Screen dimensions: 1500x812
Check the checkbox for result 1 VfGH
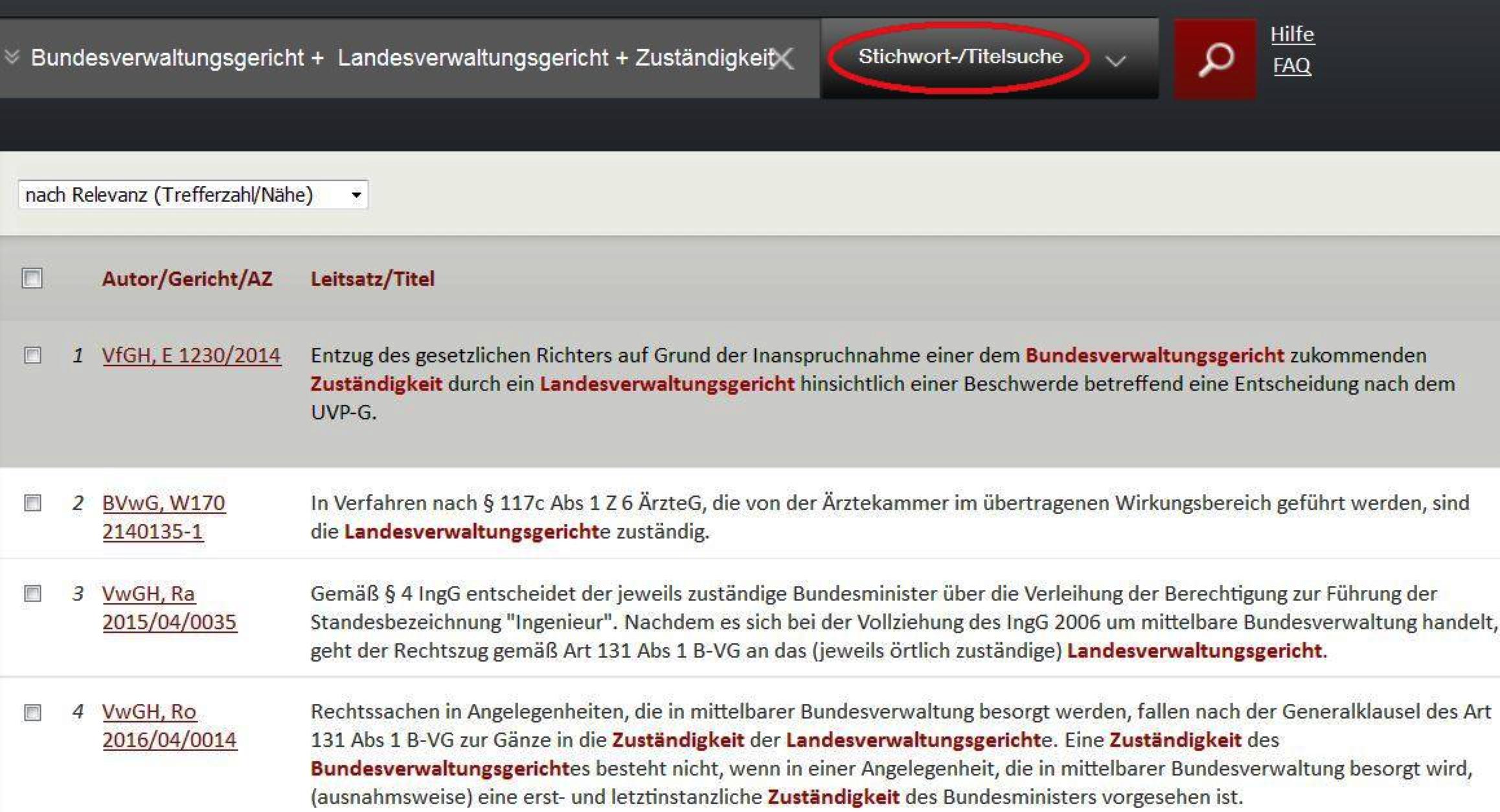click(x=32, y=355)
